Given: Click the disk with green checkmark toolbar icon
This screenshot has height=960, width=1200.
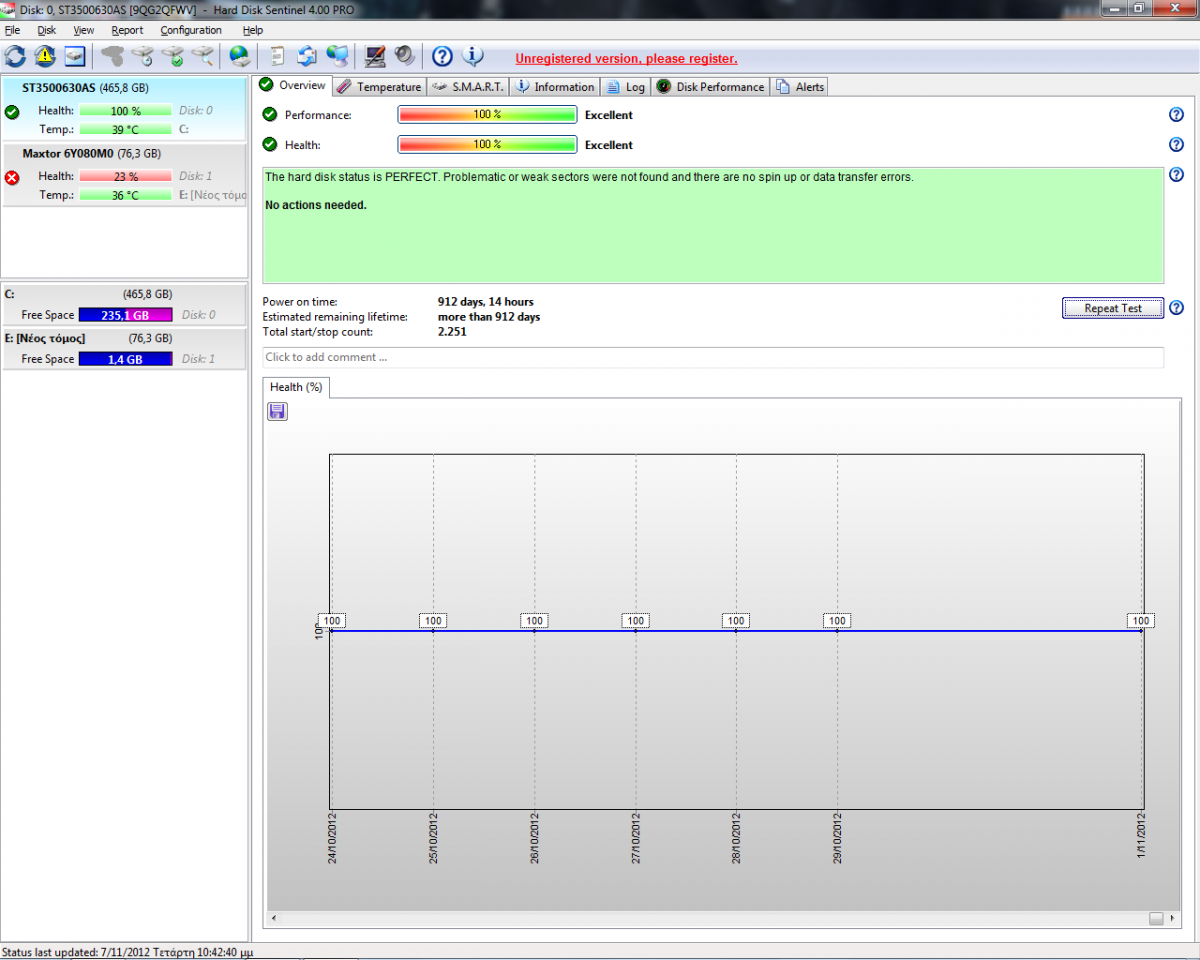Looking at the screenshot, I should click(x=173, y=56).
